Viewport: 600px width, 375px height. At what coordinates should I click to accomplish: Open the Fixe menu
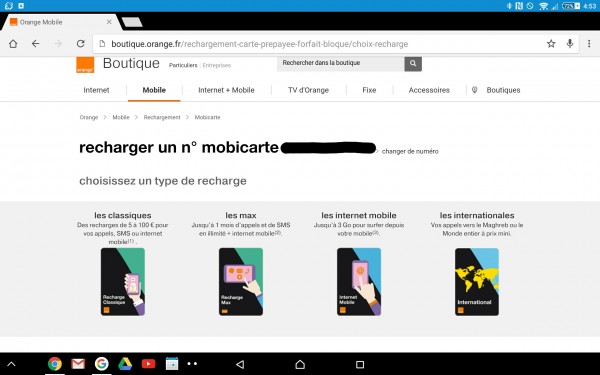[369, 90]
